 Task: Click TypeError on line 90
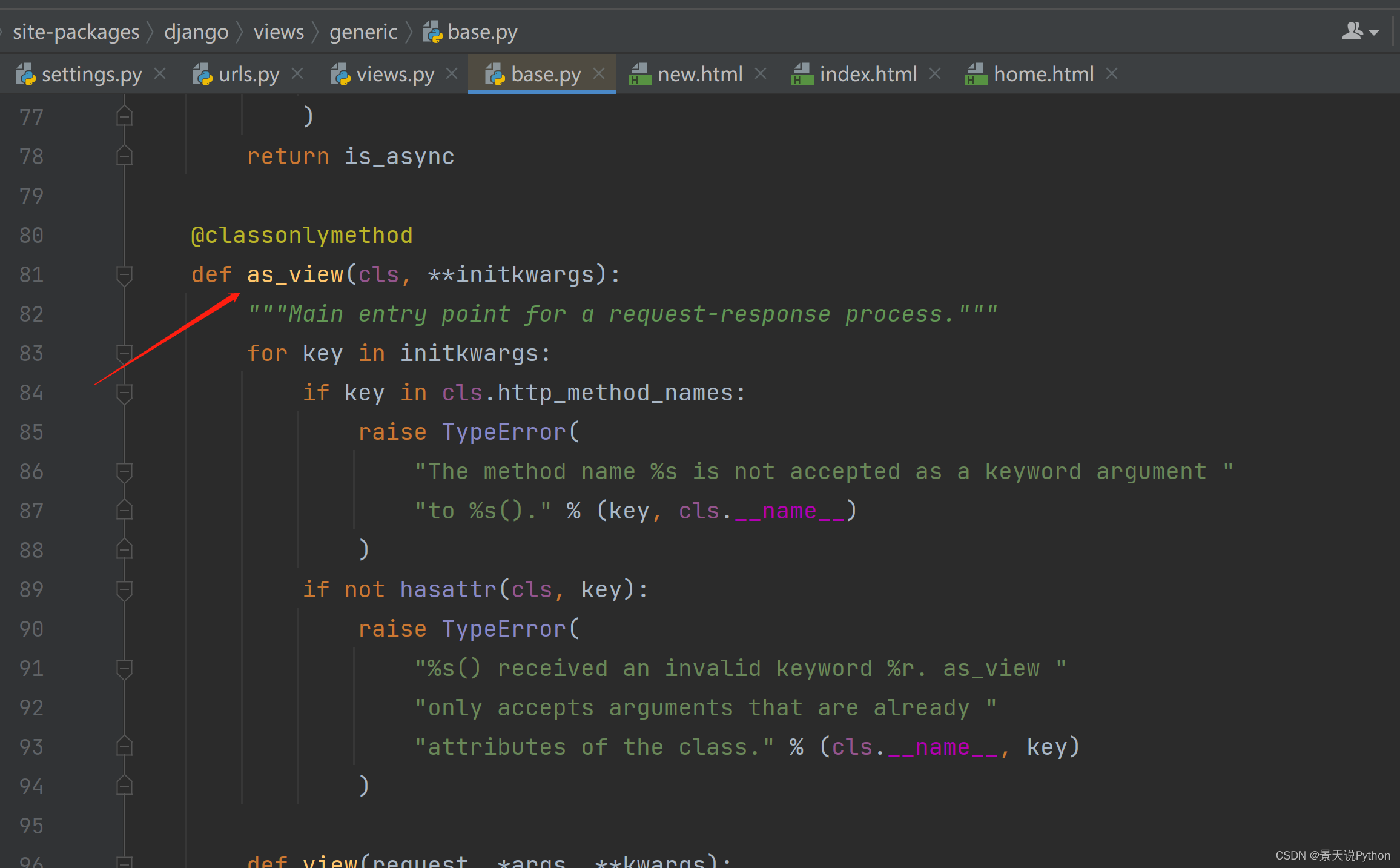tap(504, 629)
